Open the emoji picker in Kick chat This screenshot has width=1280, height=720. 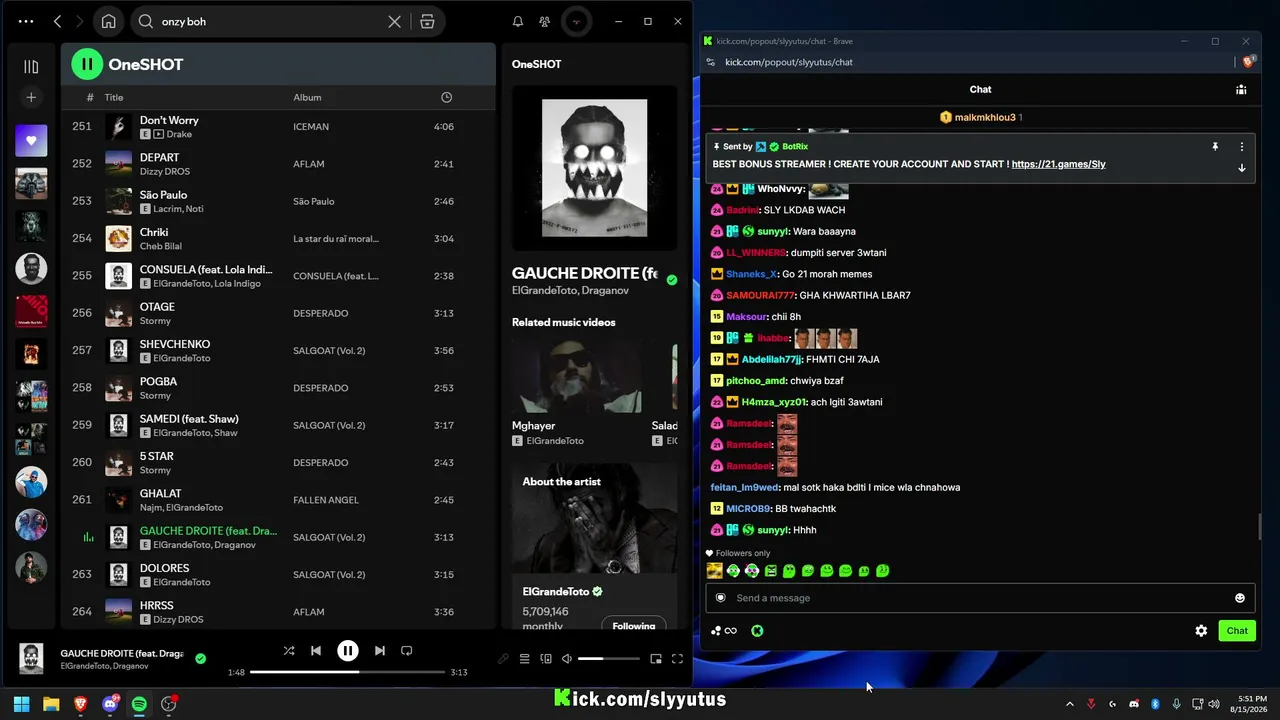[1240, 598]
